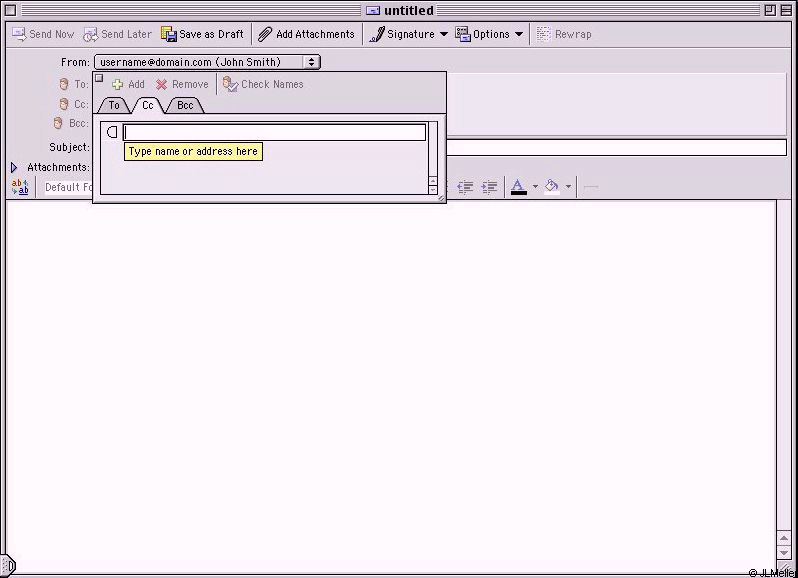Switch to the To tab
Viewport: 798px width, 578px height.
[x=114, y=105]
